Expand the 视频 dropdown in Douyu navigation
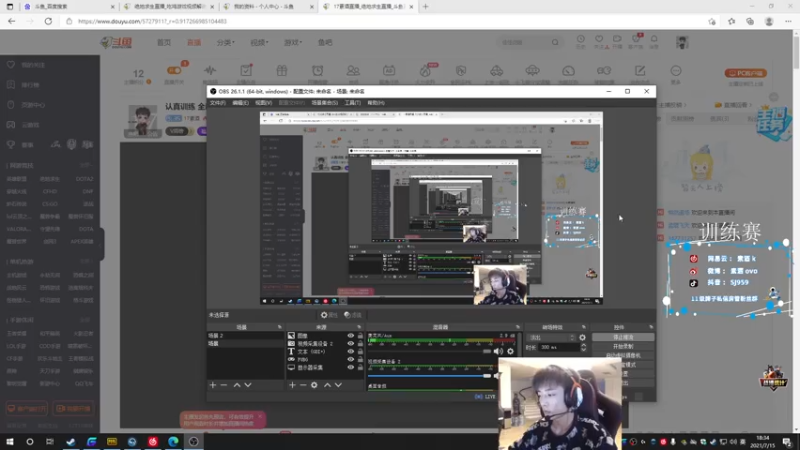The height and width of the screenshot is (450, 800). [x=259, y=42]
